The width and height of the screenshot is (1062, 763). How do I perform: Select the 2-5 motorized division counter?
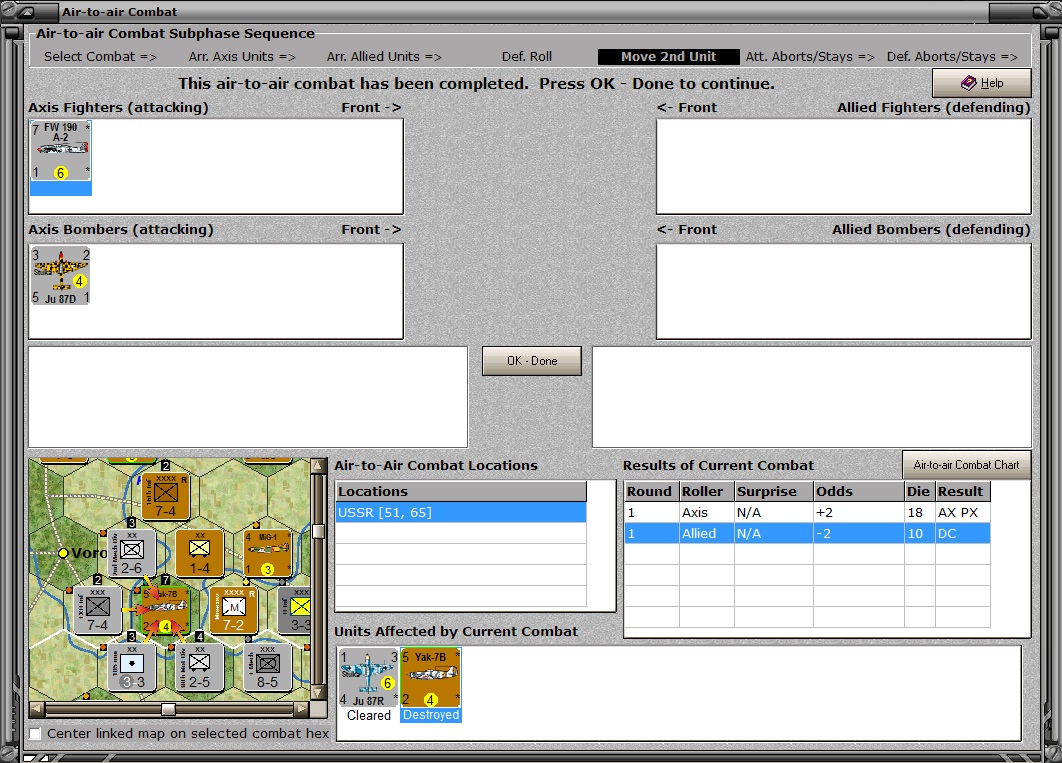coord(200,667)
